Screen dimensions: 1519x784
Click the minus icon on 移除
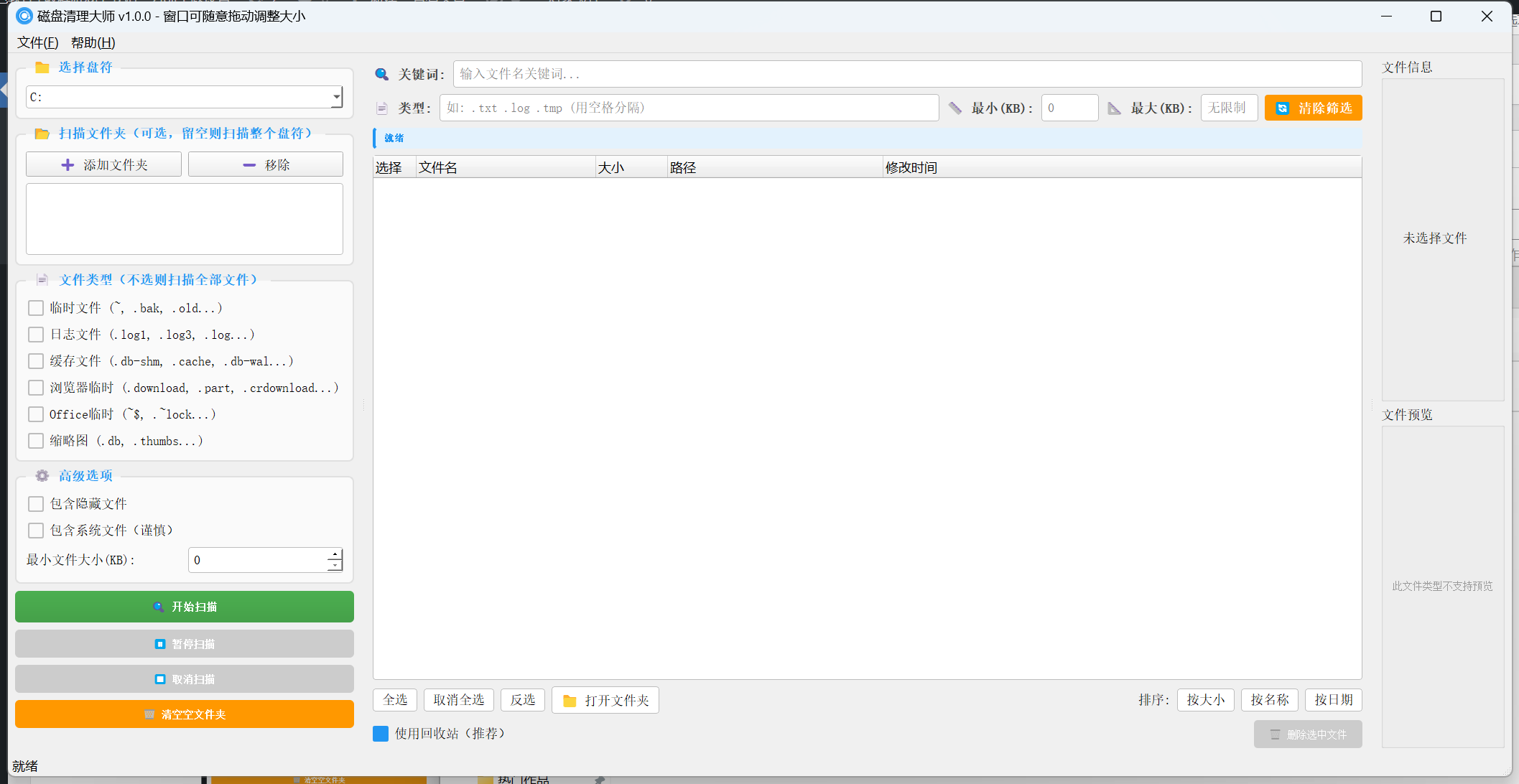pyautogui.click(x=249, y=165)
